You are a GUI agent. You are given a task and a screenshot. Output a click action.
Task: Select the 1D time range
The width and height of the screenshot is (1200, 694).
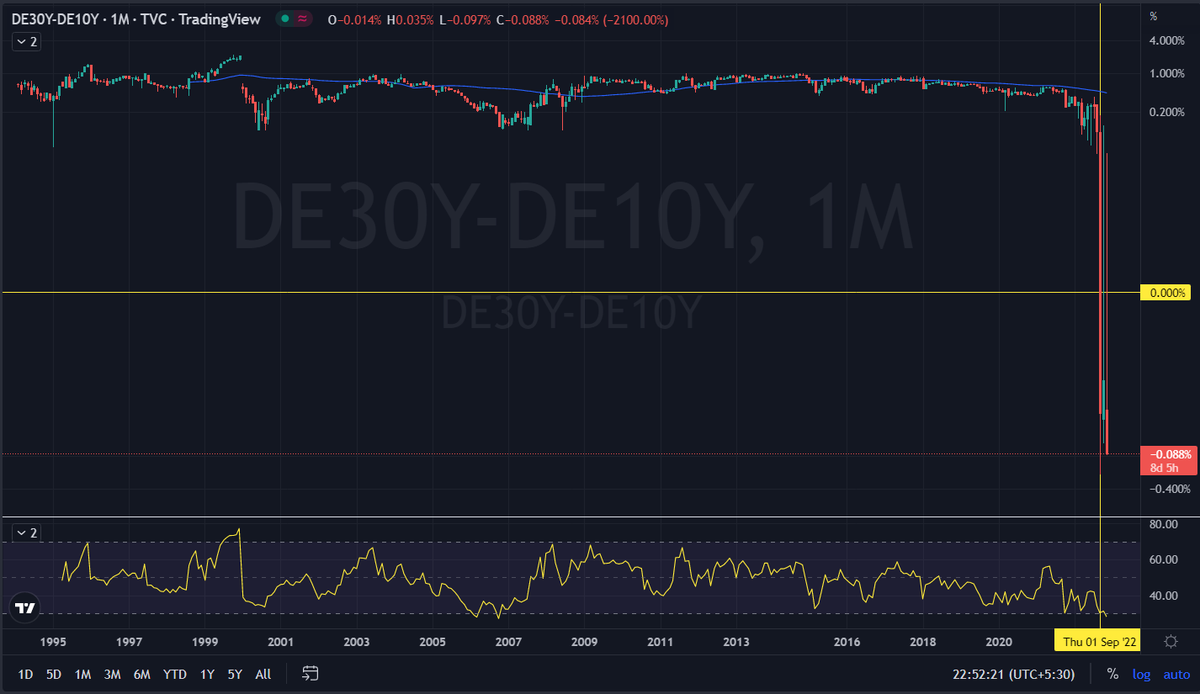pos(26,674)
